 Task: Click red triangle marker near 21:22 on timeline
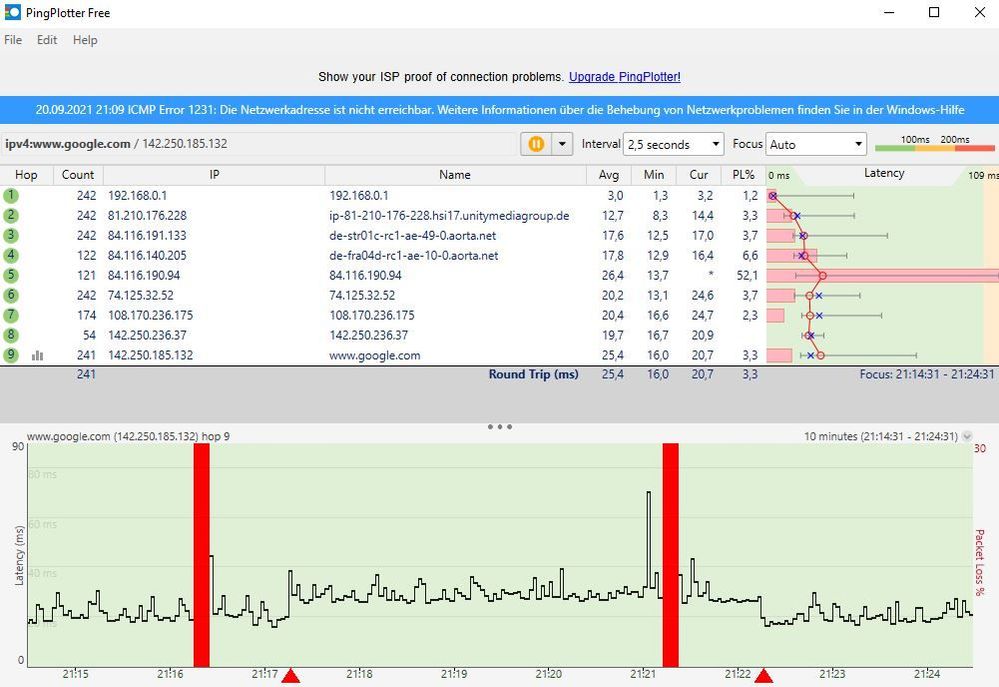(763, 676)
